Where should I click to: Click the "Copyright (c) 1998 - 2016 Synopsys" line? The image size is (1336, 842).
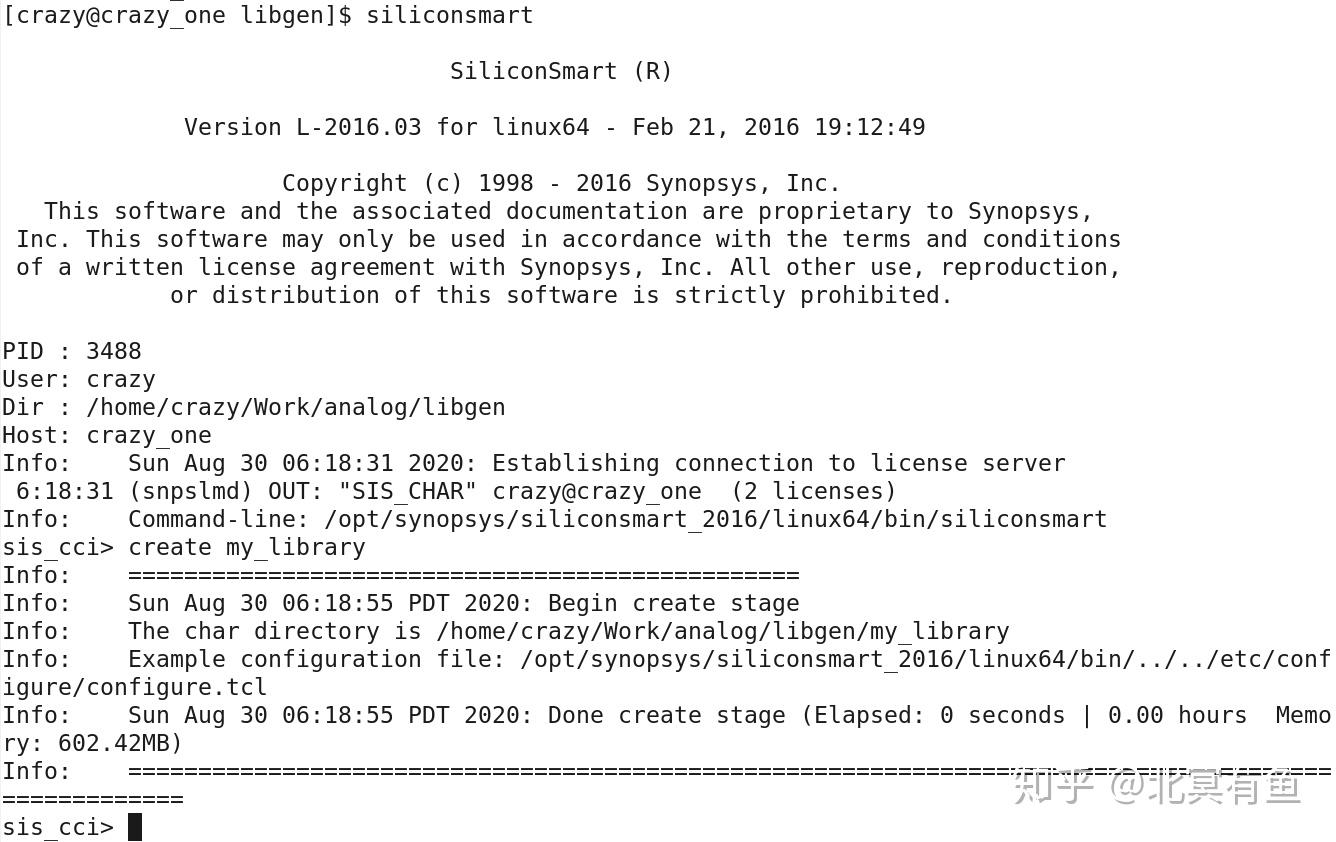tap(561, 183)
